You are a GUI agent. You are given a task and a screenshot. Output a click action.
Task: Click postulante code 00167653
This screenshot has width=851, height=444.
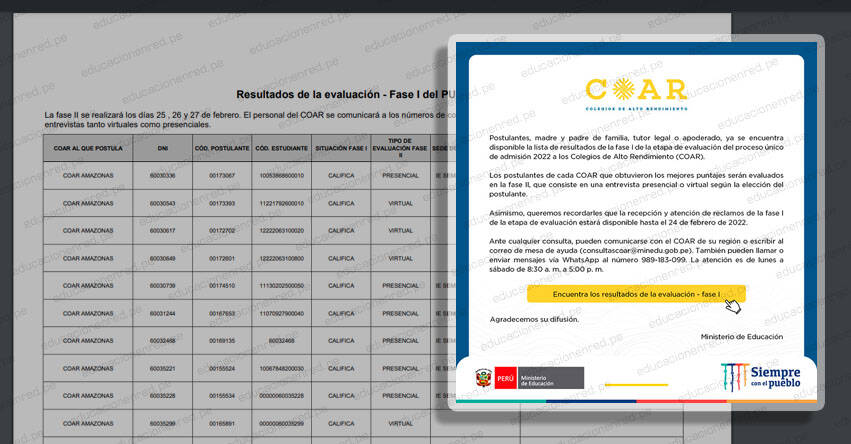point(222,314)
